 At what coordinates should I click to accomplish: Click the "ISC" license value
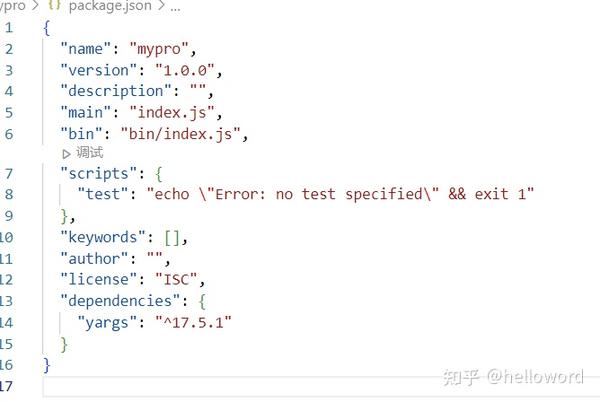pos(174,279)
